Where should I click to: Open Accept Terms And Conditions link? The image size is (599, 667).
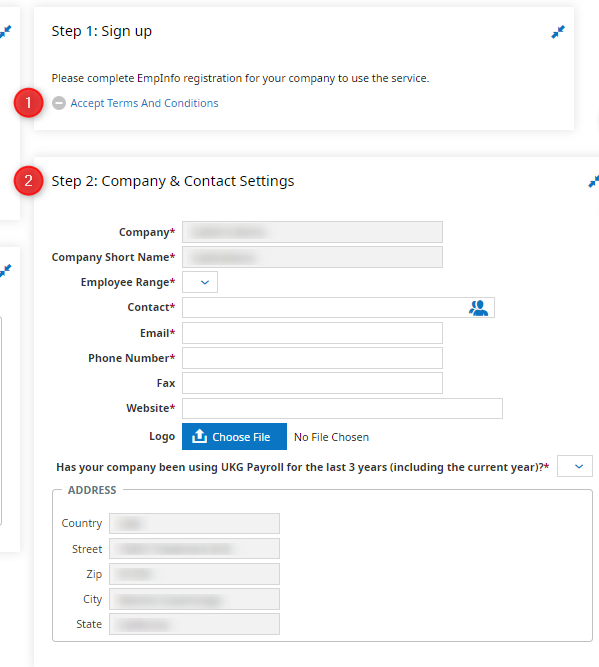[144, 103]
